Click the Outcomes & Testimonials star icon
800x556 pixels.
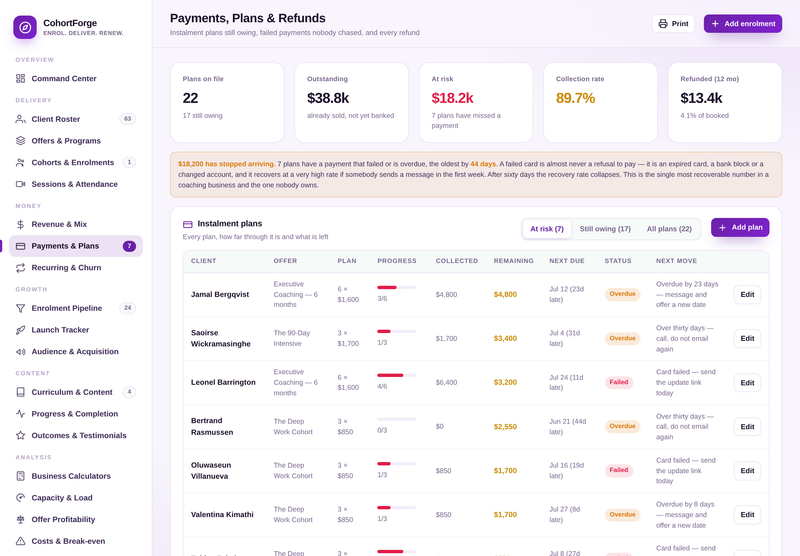coord(20,436)
